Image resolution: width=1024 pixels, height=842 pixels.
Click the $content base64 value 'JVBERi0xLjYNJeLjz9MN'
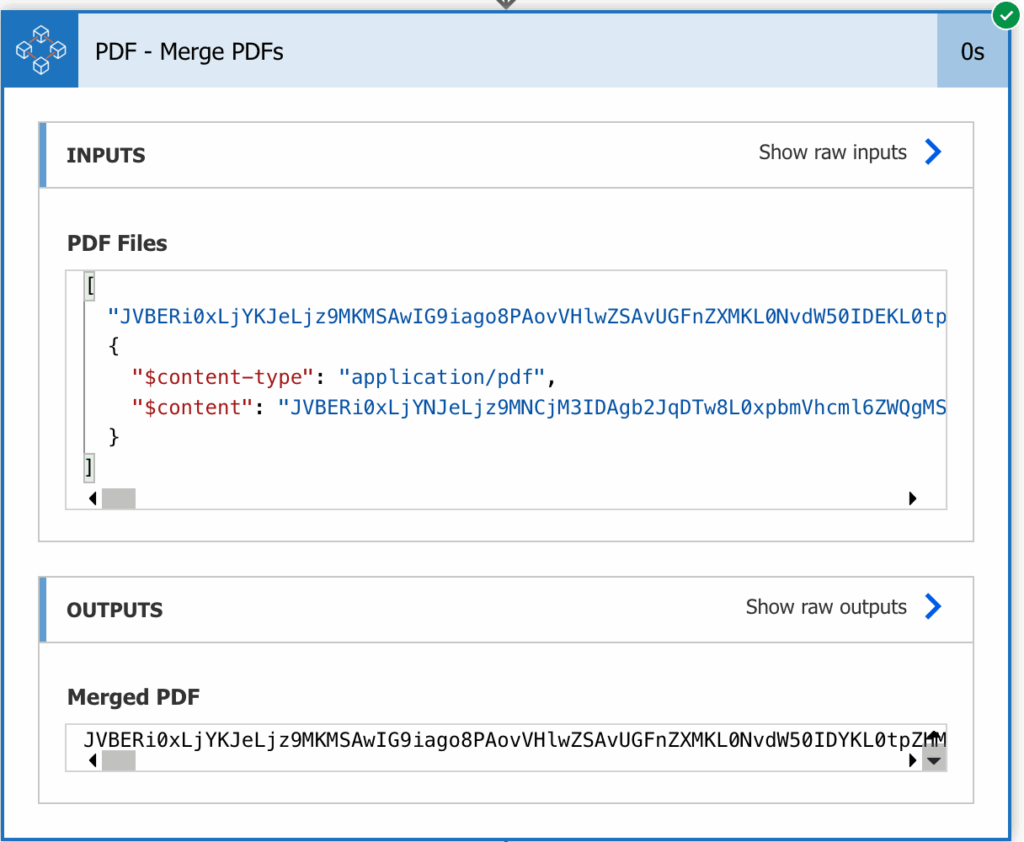click(x=612, y=408)
